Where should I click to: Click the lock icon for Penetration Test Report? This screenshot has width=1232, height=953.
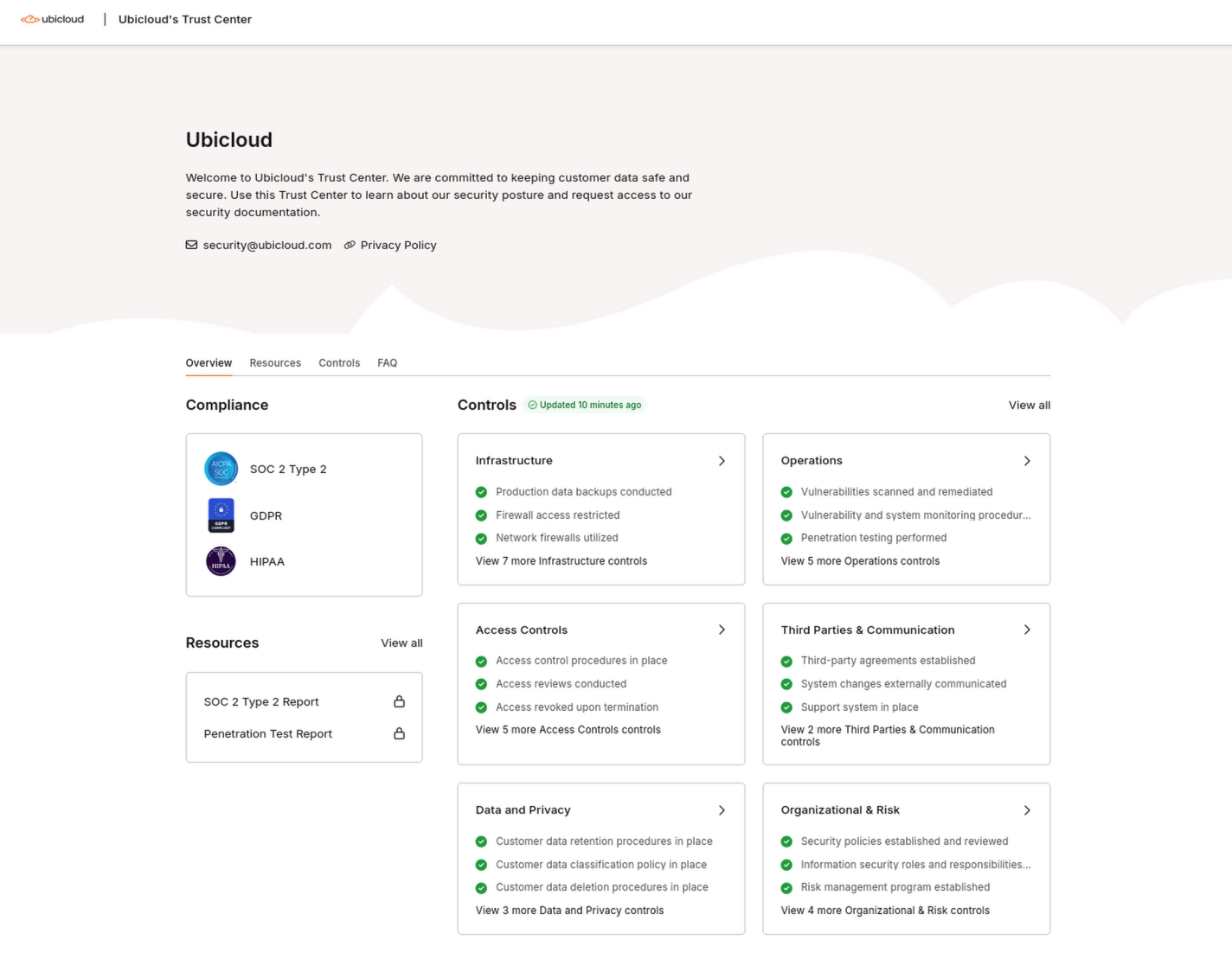pos(399,733)
